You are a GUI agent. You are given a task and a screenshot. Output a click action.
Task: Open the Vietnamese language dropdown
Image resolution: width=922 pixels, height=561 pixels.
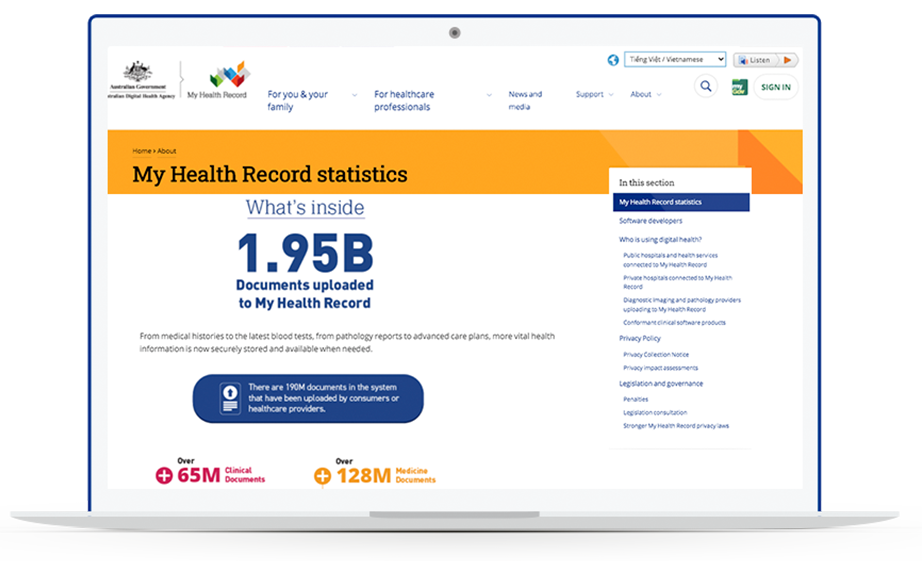tap(675, 59)
